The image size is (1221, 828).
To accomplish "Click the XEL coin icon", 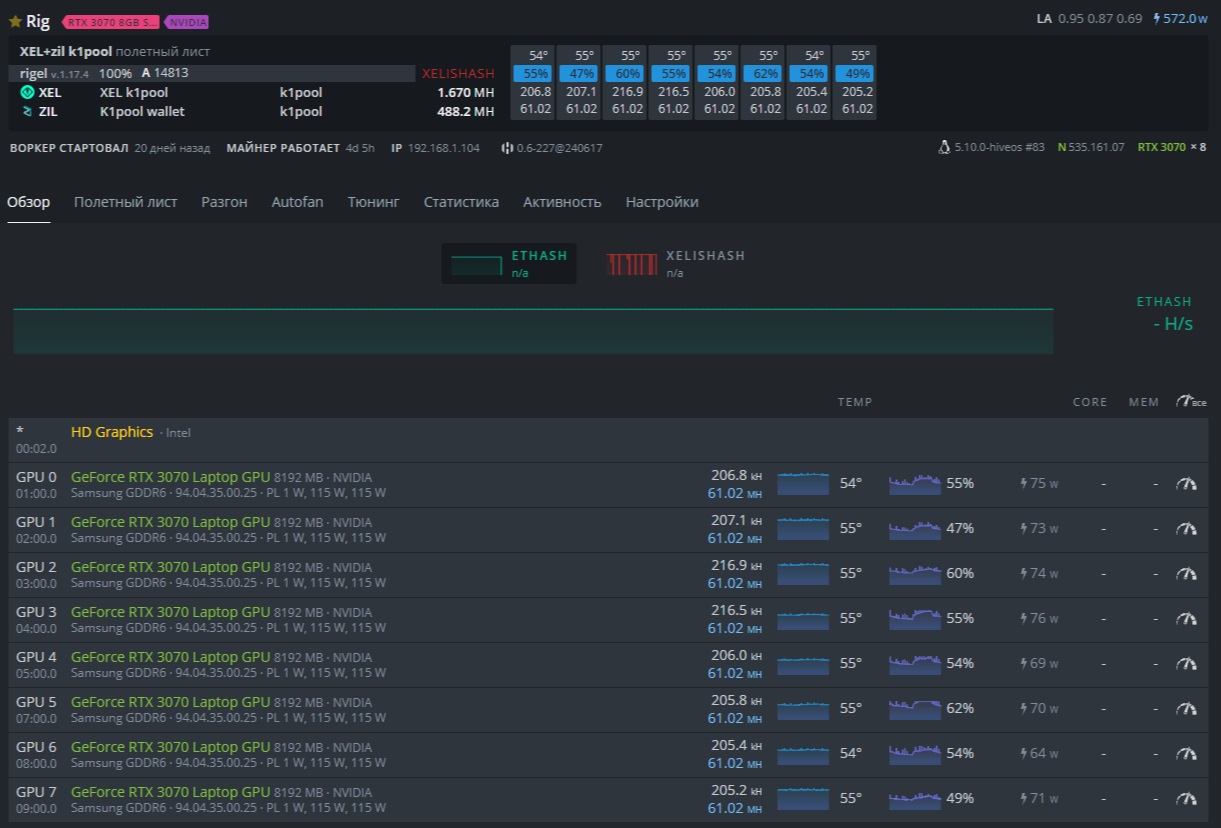I will pos(27,92).
